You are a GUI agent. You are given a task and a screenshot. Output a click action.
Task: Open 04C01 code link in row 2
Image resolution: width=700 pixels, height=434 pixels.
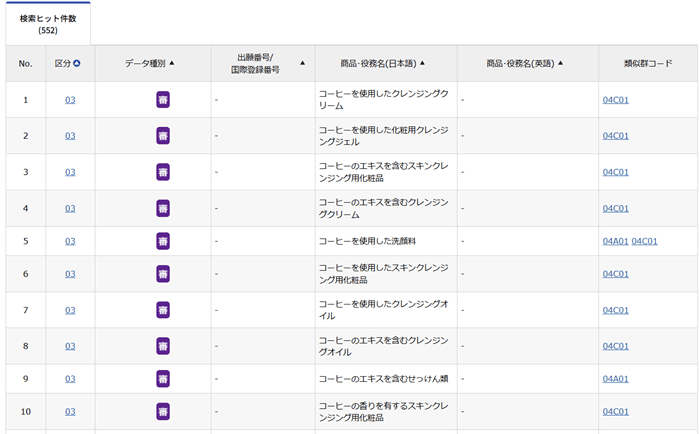(616, 136)
